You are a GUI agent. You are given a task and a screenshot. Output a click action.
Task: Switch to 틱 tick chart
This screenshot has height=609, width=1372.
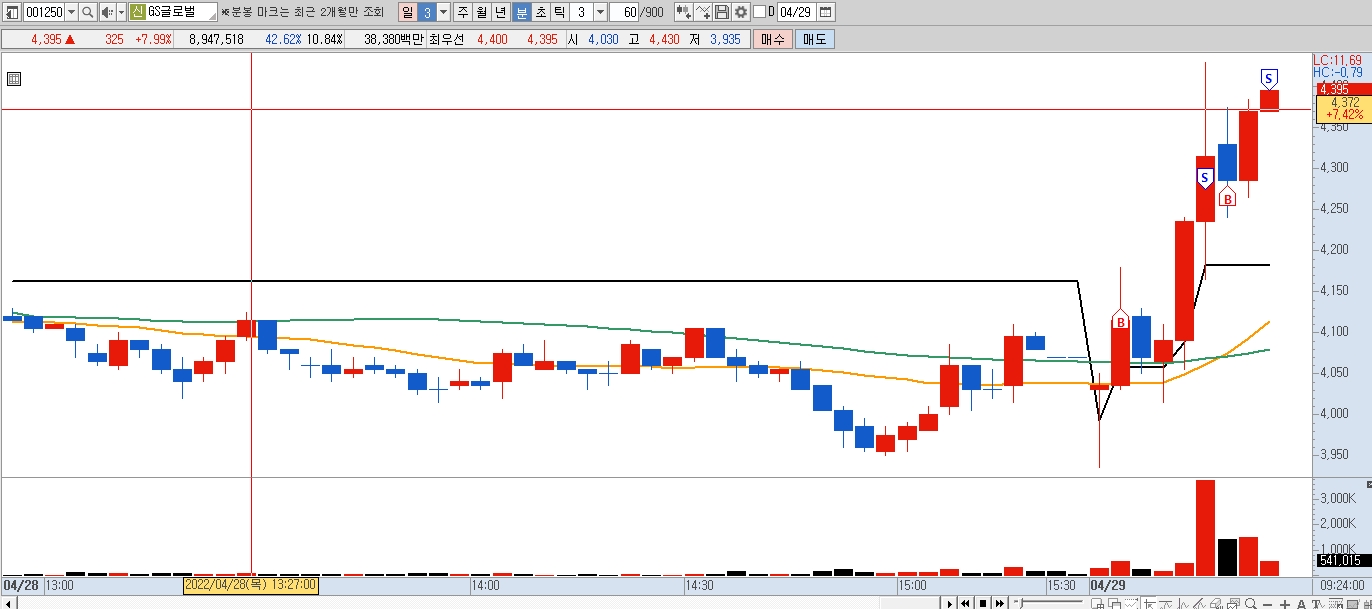click(559, 12)
